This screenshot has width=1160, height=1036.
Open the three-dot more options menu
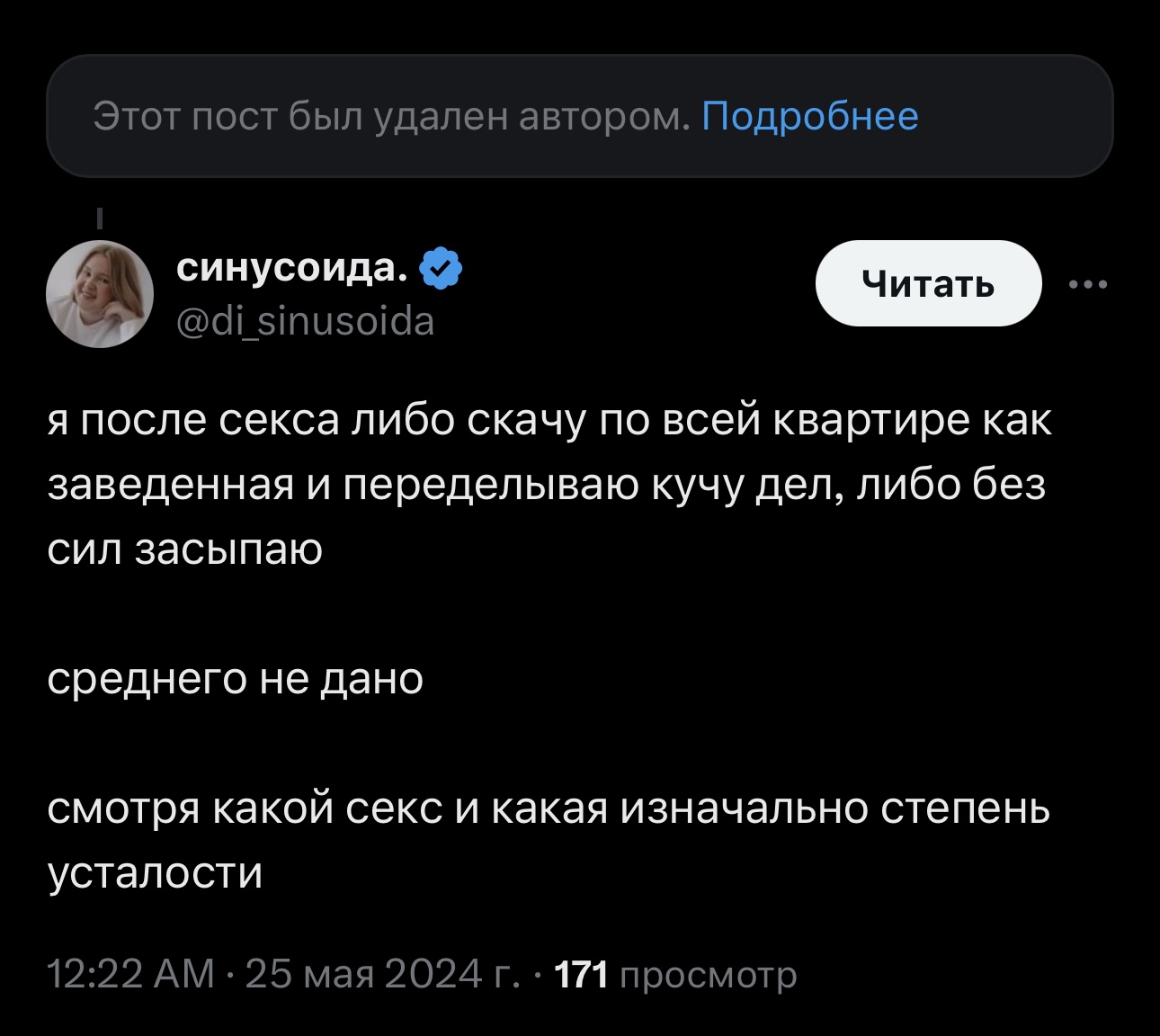[1088, 284]
